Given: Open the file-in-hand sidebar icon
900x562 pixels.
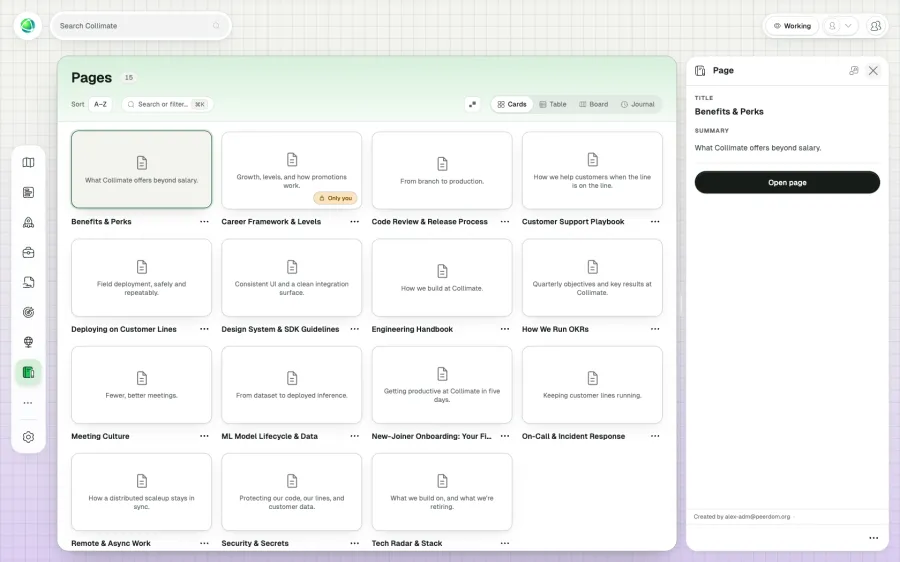Looking at the screenshot, I should 28,282.
